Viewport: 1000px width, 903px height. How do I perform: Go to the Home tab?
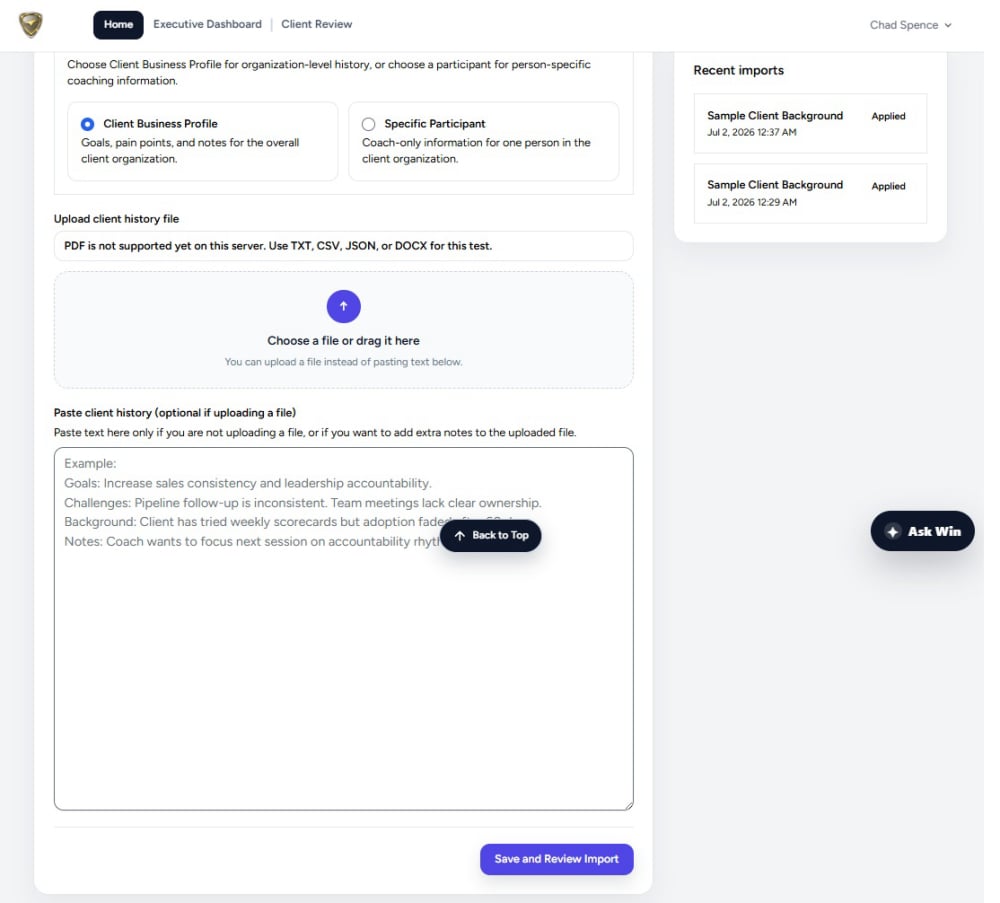(x=120, y=25)
